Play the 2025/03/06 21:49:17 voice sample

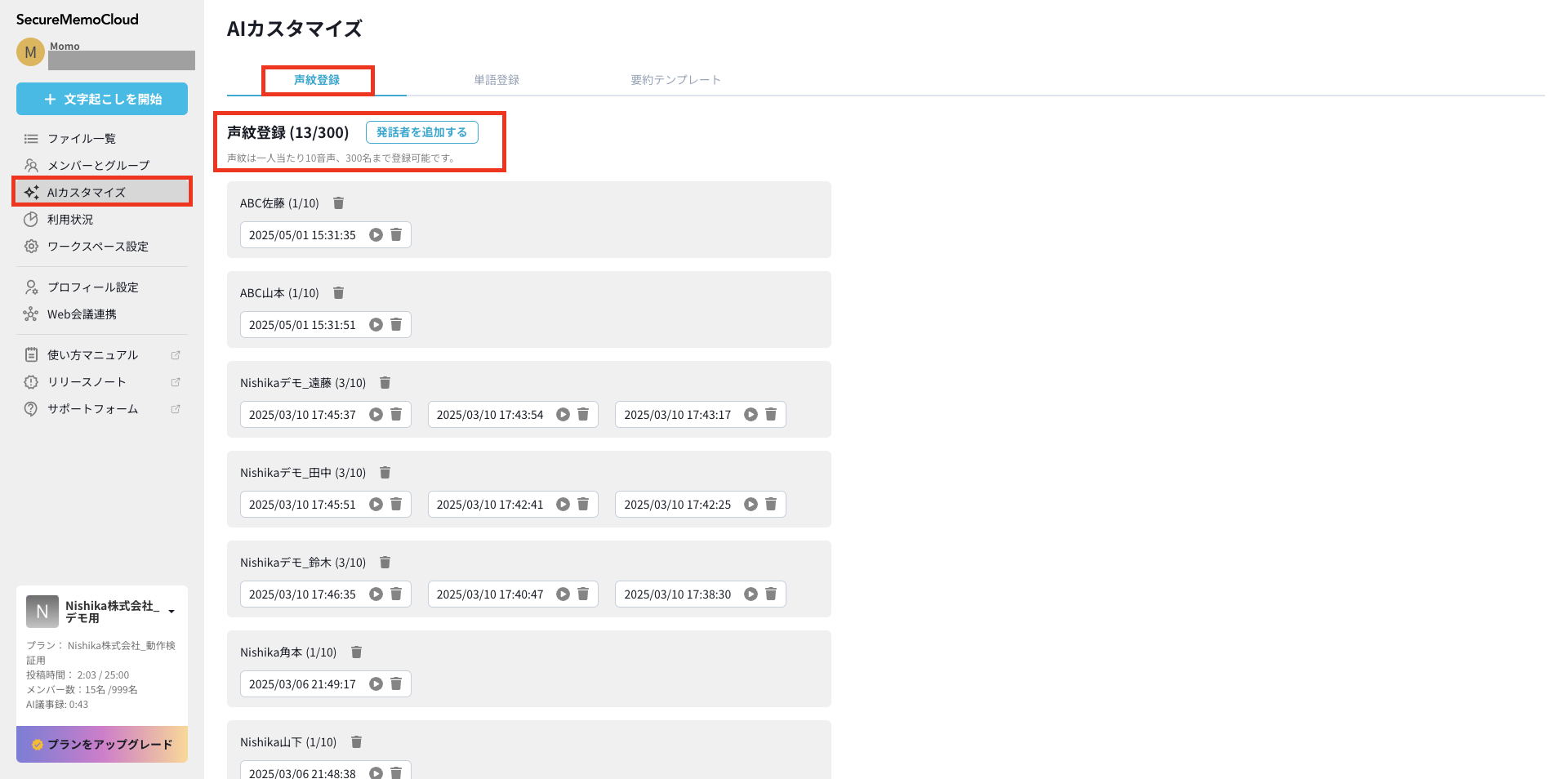[x=376, y=684]
